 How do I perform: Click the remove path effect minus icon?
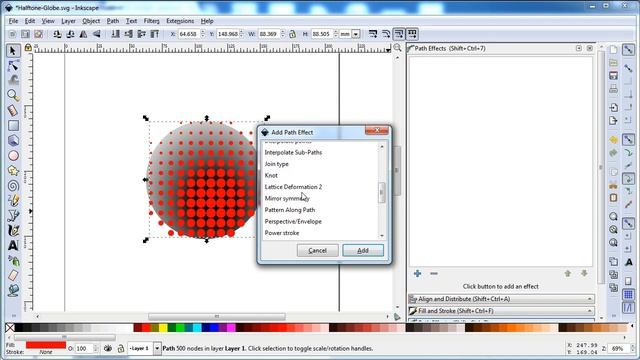(x=433, y=273)
